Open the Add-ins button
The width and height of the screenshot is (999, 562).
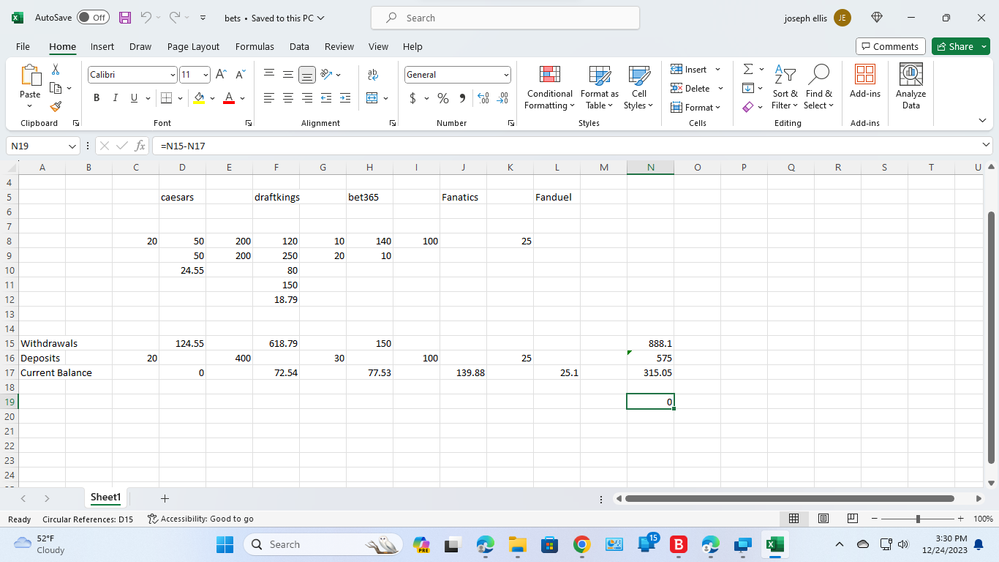click(865, 81)
